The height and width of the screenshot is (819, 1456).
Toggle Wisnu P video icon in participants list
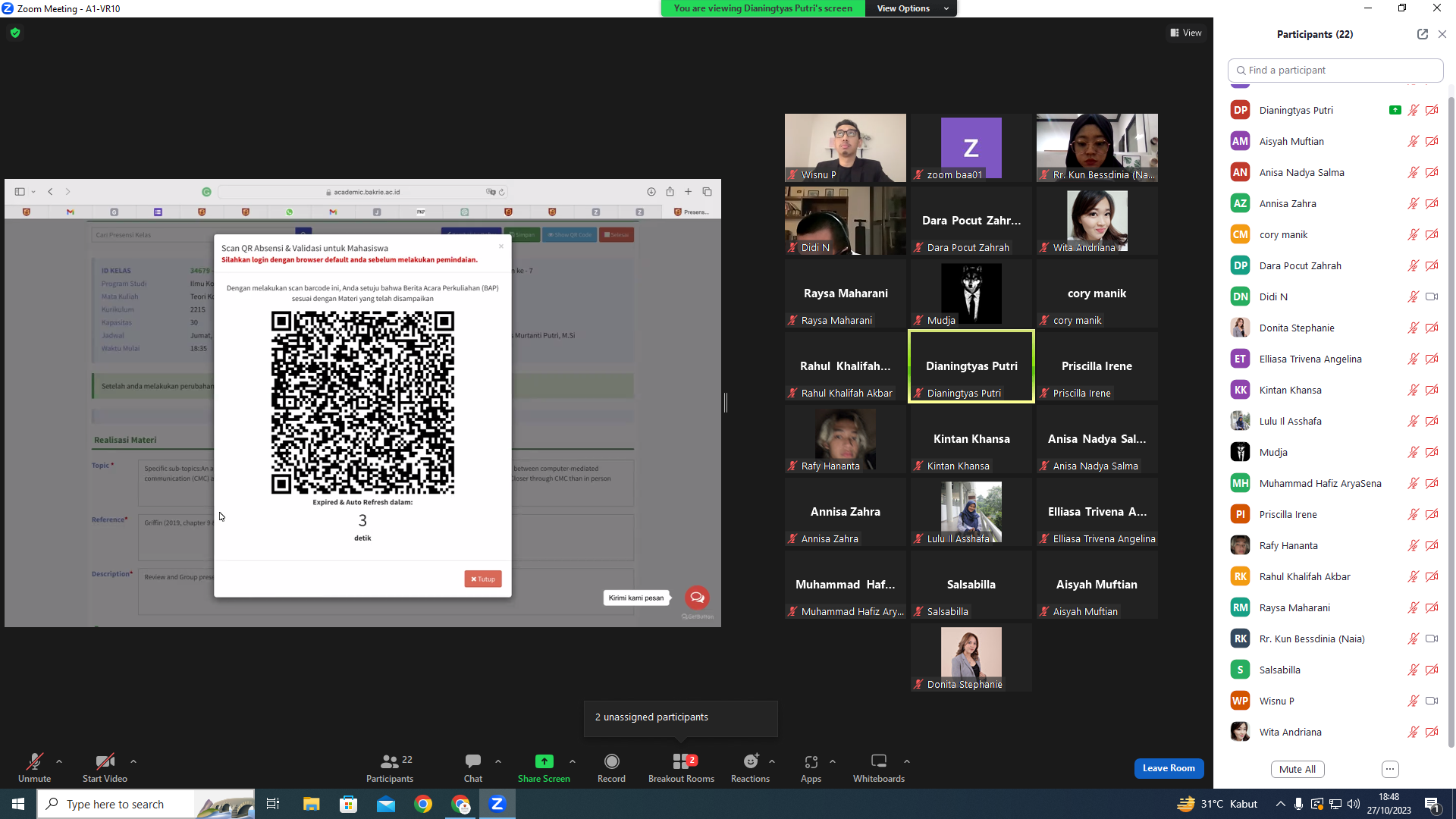pyautogui.click(x=1432, y=701)
